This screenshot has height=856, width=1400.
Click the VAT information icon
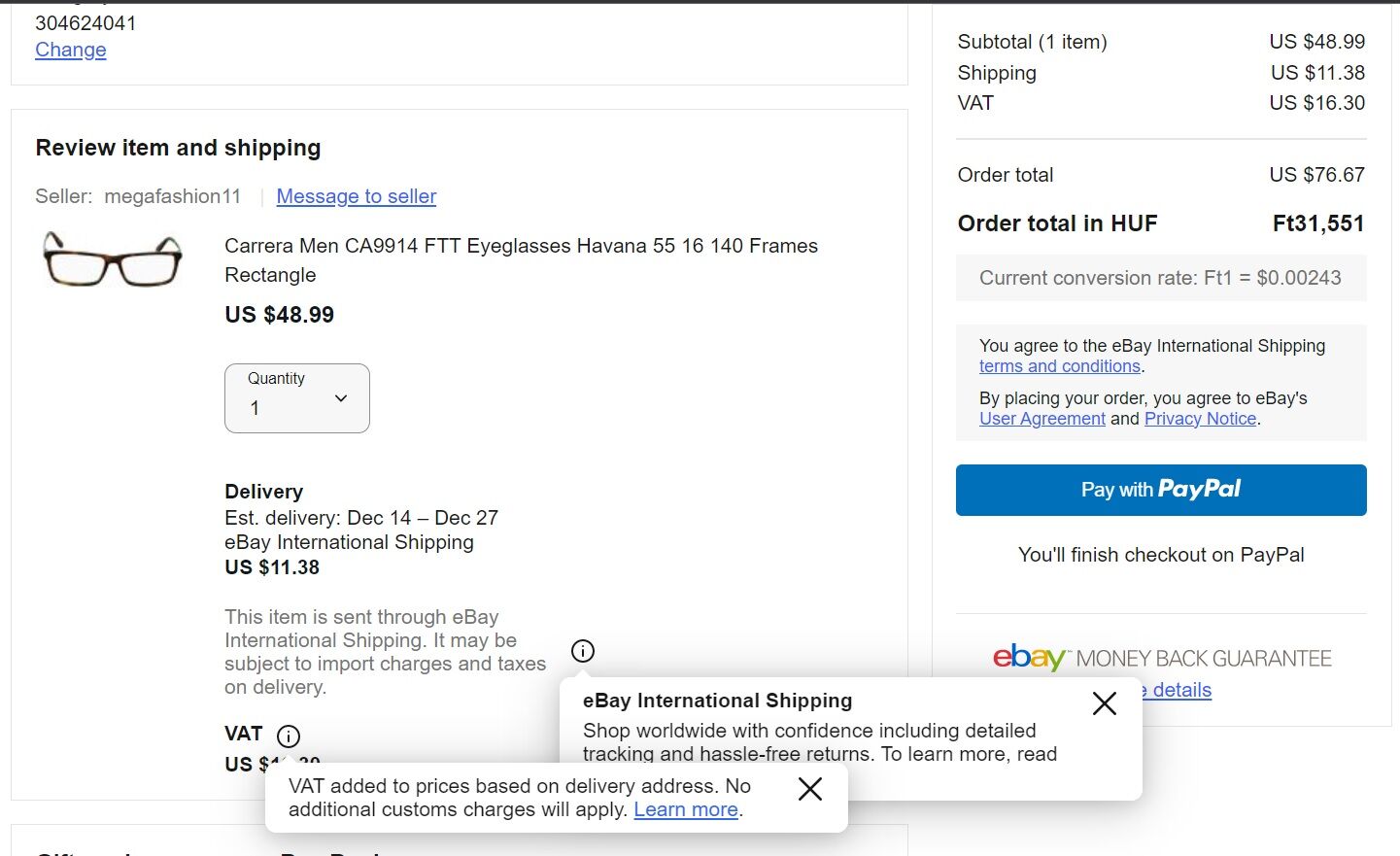289,736
